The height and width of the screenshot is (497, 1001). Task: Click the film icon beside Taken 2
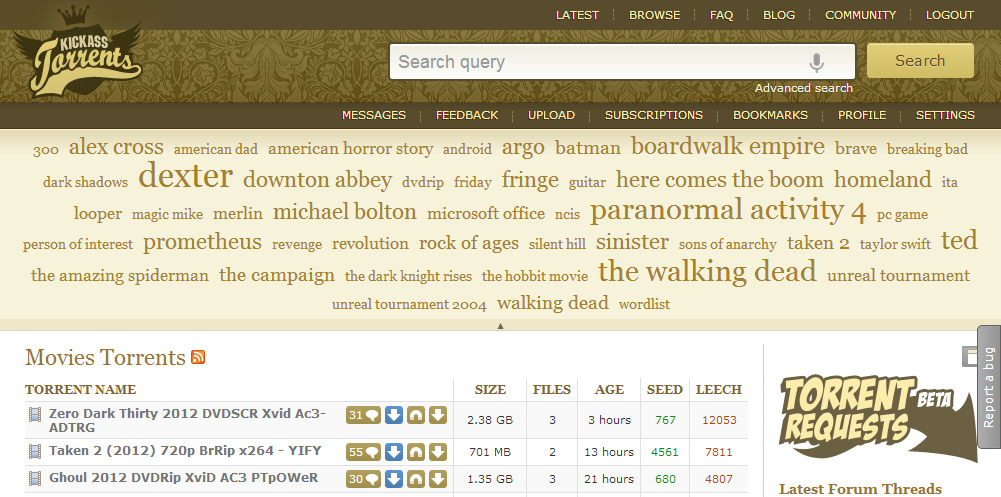point(35,452)
